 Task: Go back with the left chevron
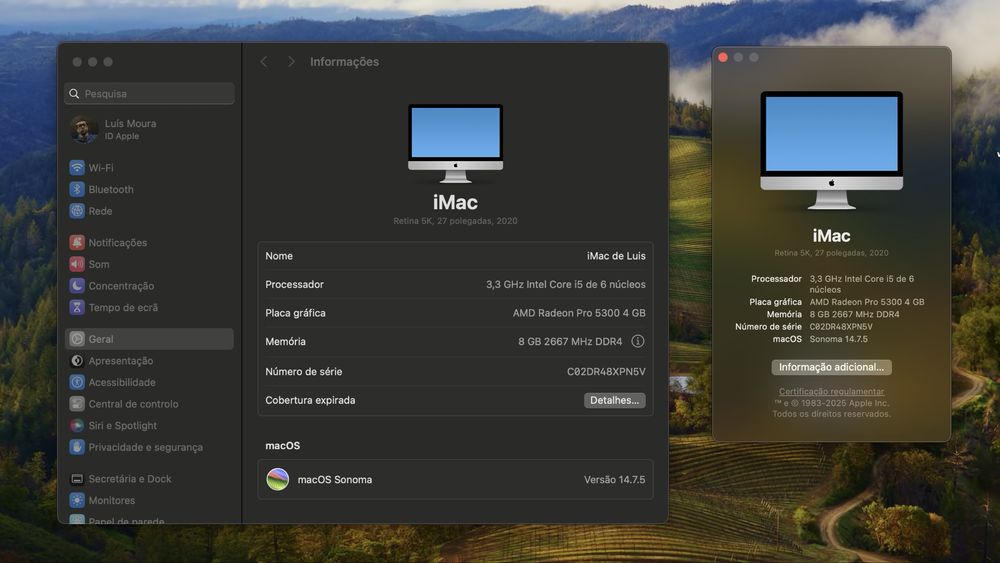pyautogui.click(x=264, y=62)
